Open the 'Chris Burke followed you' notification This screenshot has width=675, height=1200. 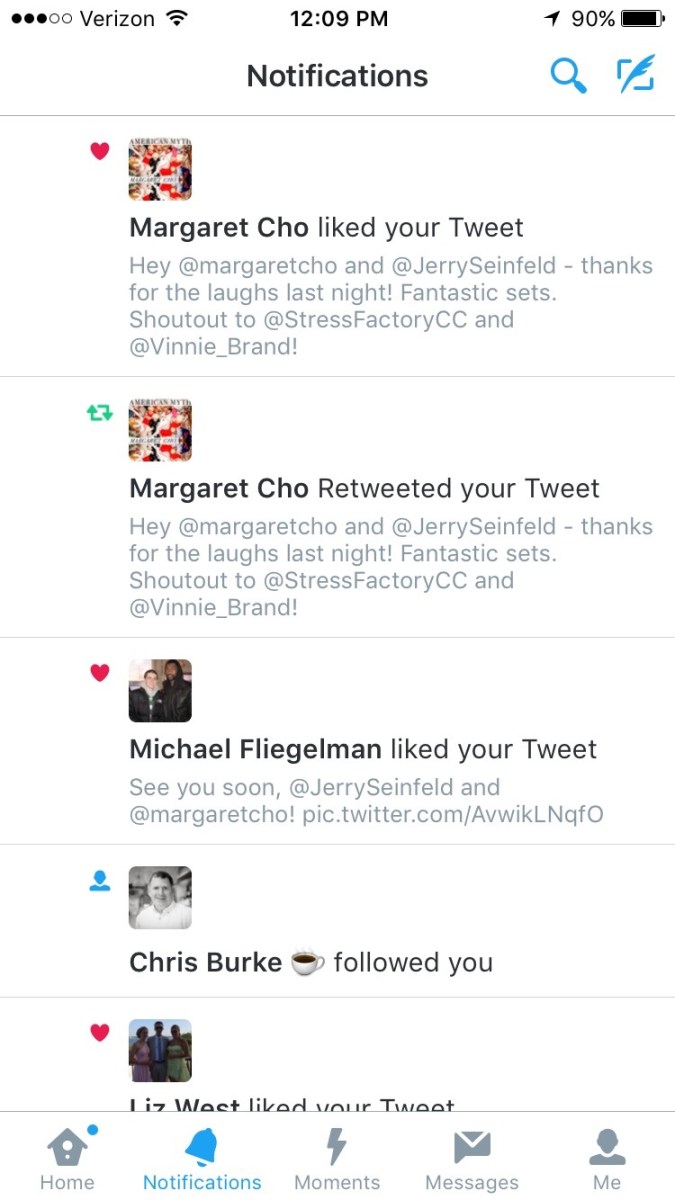[337, 921]
